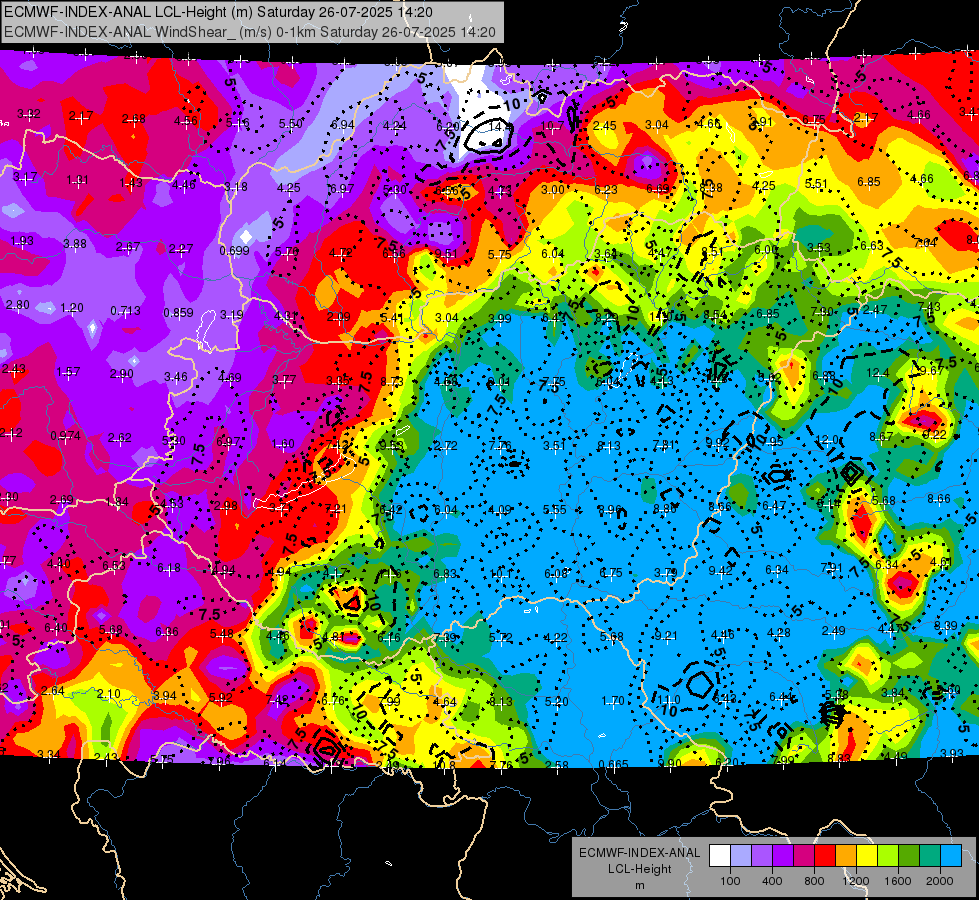Image resolution: width=979 pixels, height=900 pixels.
Task: Select the bright purple legend swatch
Action: coord(783,856)
